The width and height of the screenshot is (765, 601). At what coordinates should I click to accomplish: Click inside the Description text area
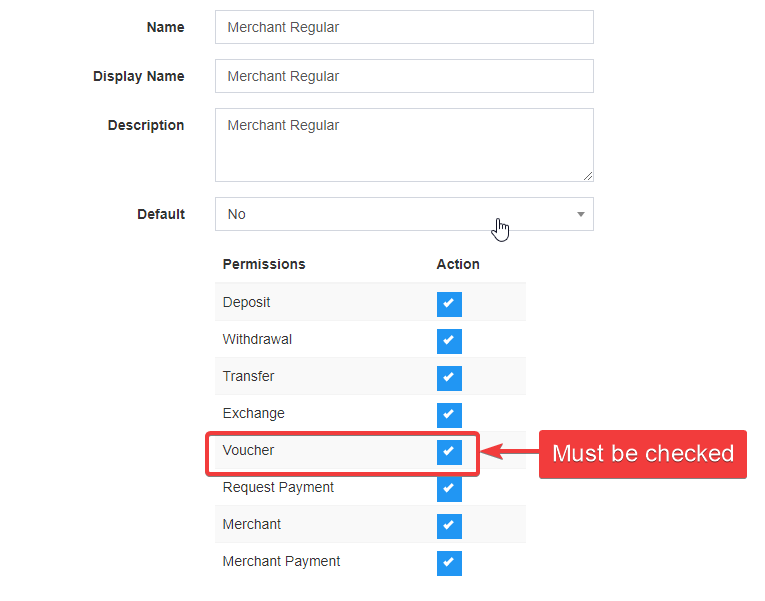pyautogui.click(x=403, y=145)
